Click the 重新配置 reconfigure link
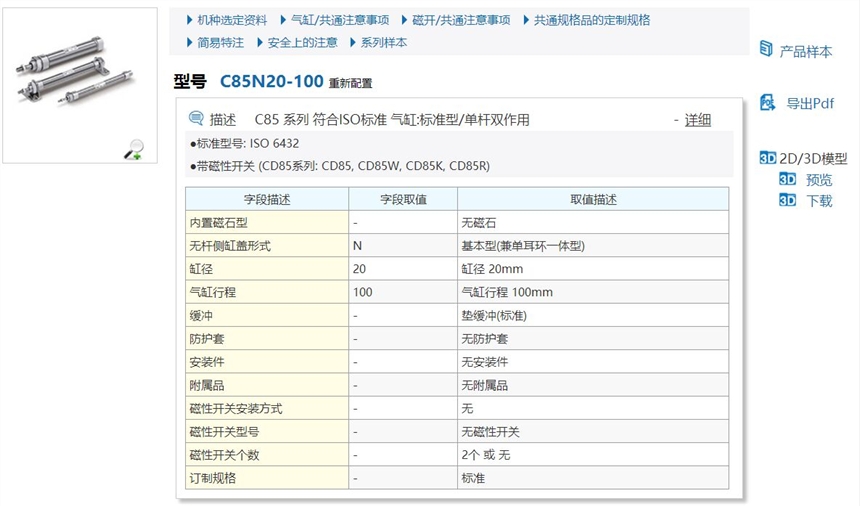 point(350,83)
